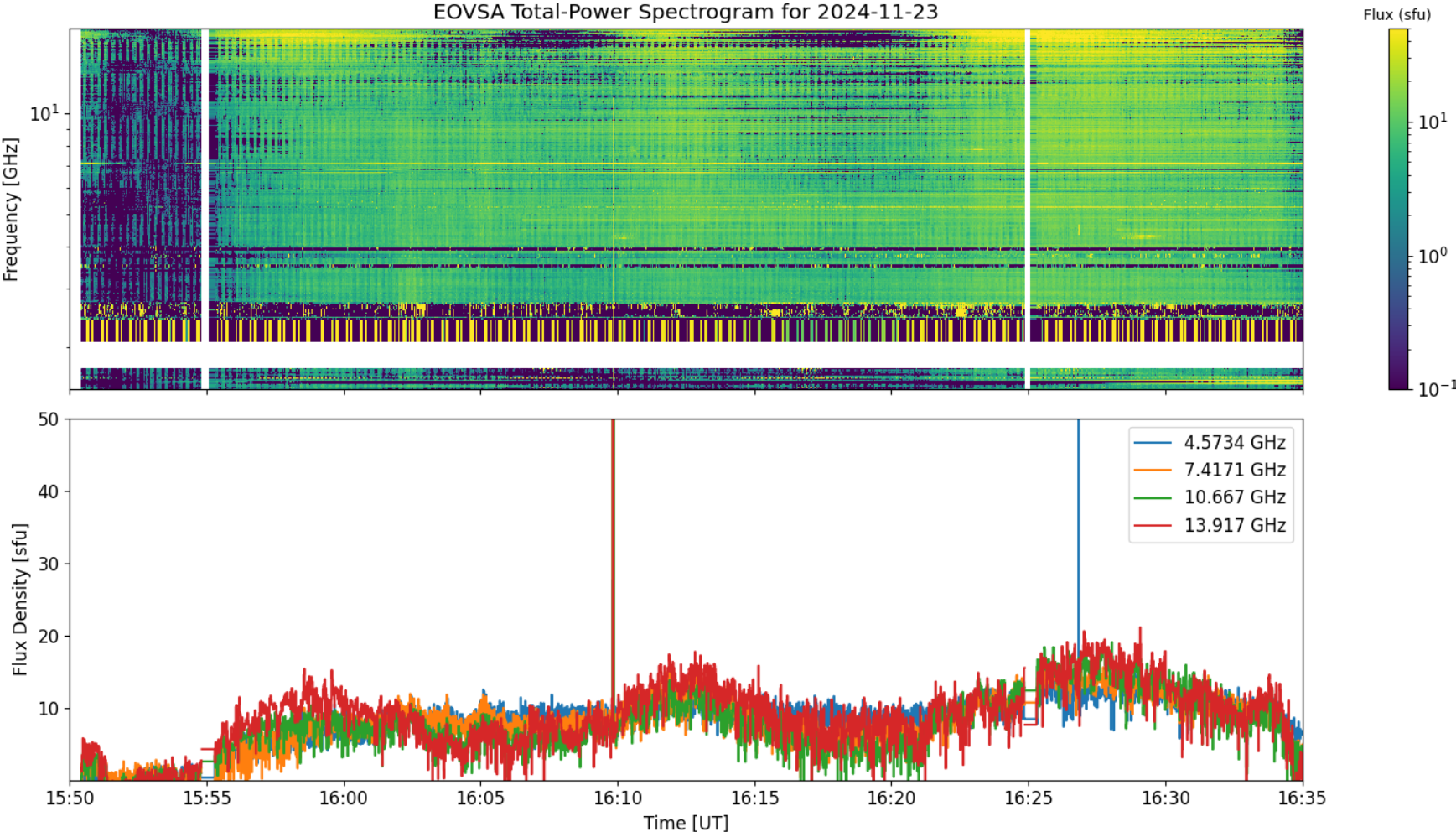This screenshot has width=1456, height=832.
Task: Click the 'Frequency [GHz]' axis label
Action: 11,210
